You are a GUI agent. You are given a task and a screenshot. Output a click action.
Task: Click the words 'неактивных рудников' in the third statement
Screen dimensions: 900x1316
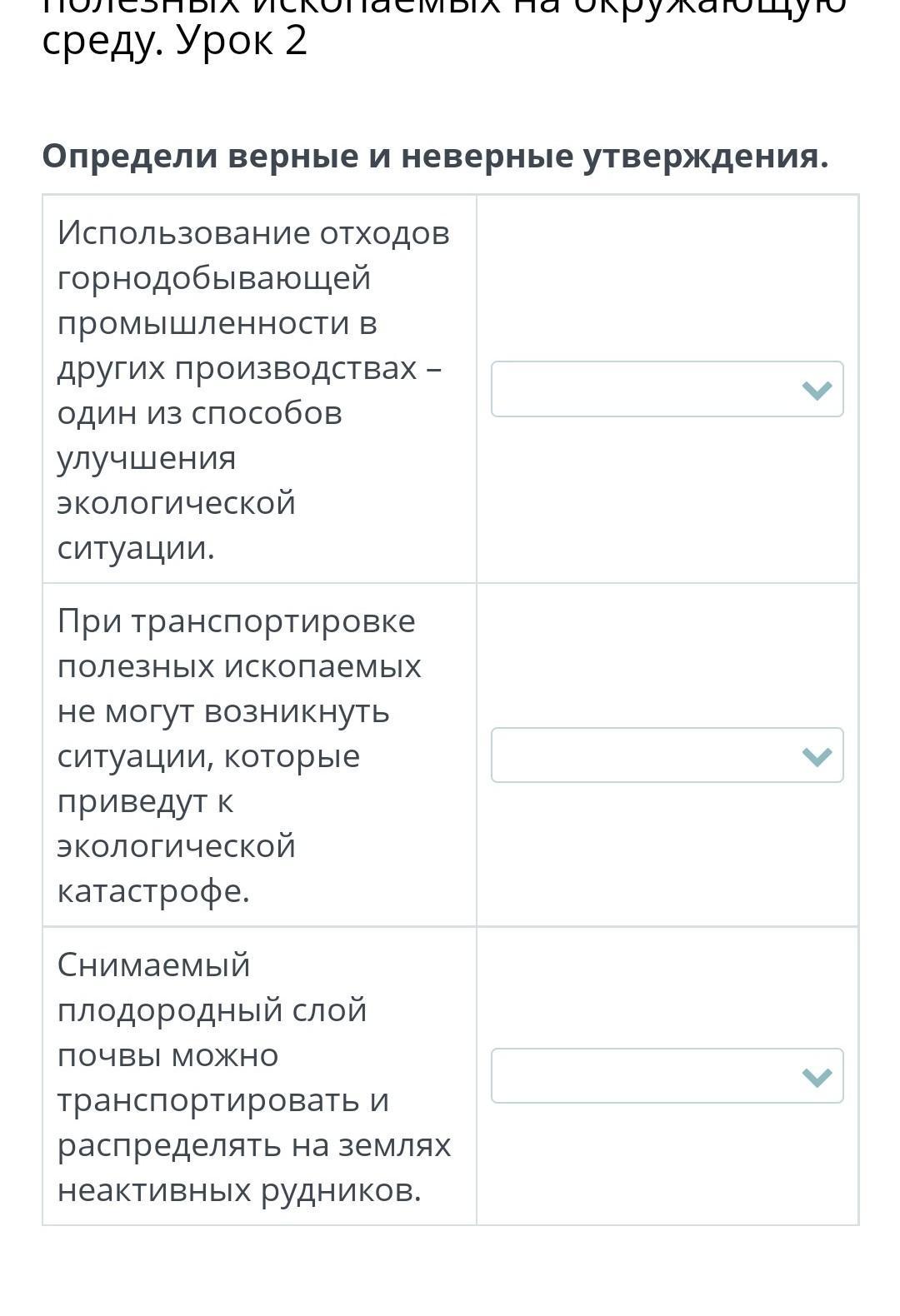[239, 1189]
